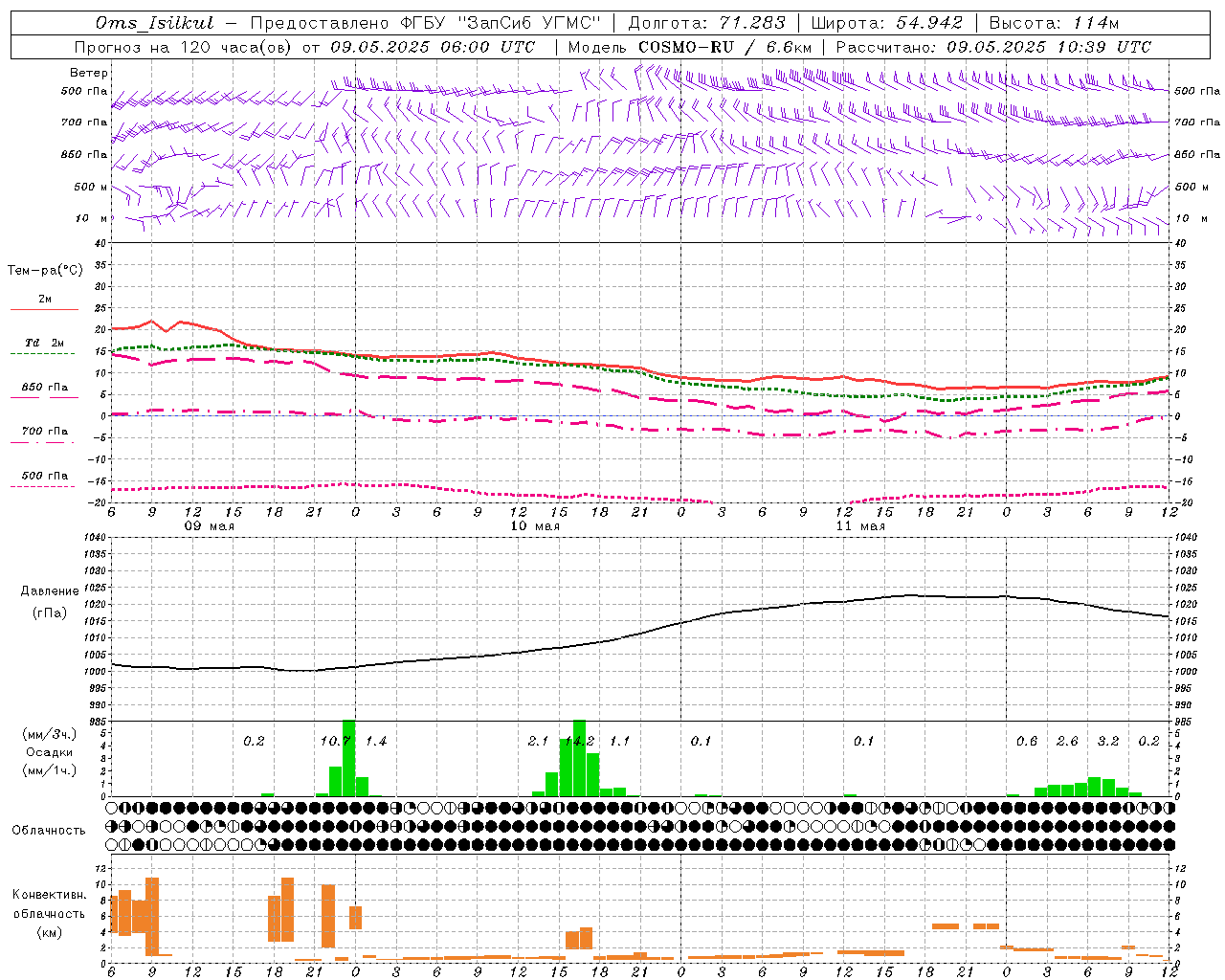Click the Широта: 54.942 value
The image size is (1225, 980).
tap(886, 23)
